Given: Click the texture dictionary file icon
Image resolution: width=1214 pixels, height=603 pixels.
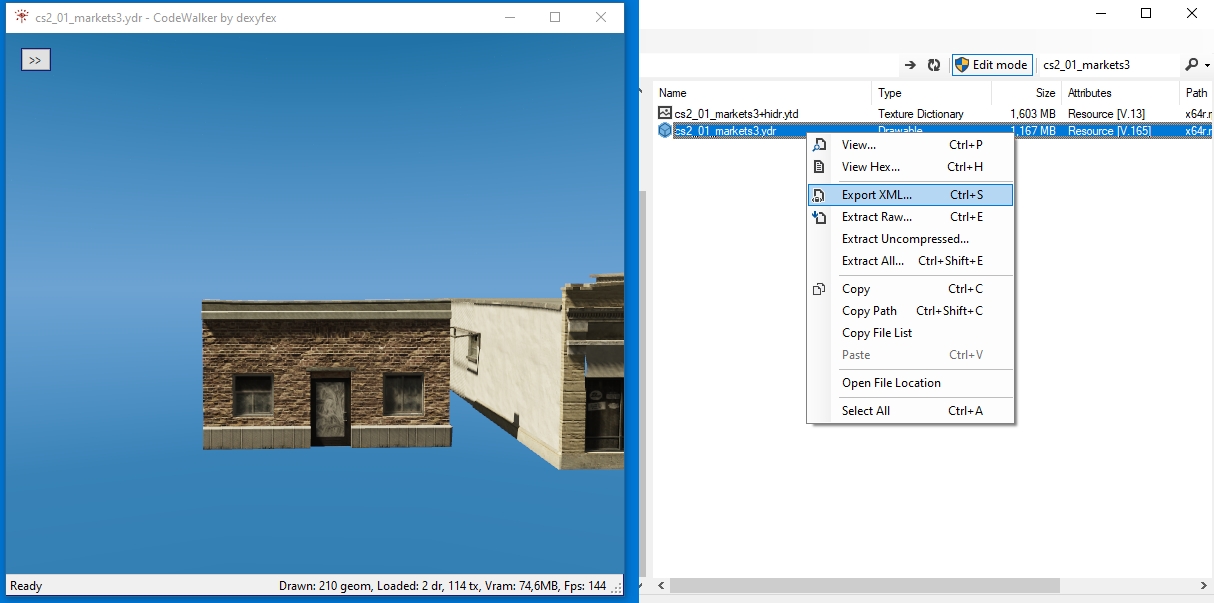Looking at the screenshot, I should click(x=665, y=114).
